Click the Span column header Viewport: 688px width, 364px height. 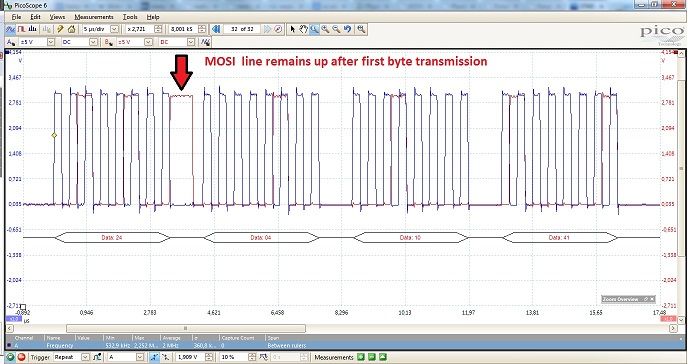click(x=273, y=338)
